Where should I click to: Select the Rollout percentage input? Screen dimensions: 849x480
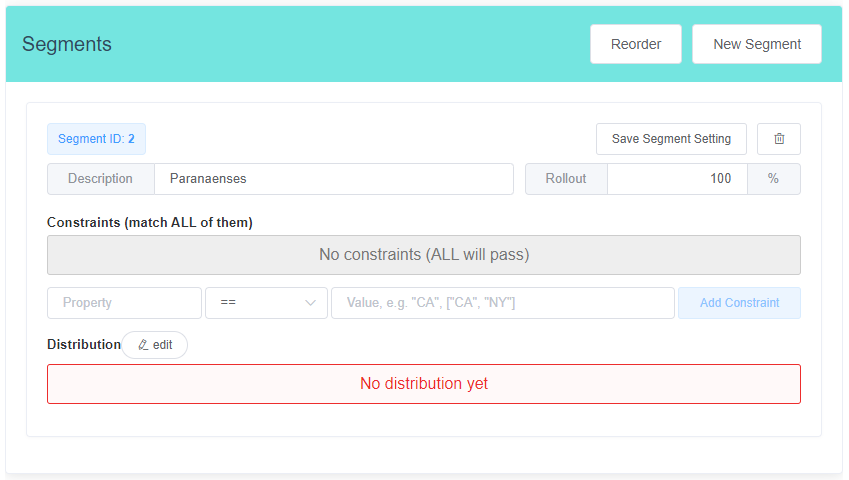(677, 179)
